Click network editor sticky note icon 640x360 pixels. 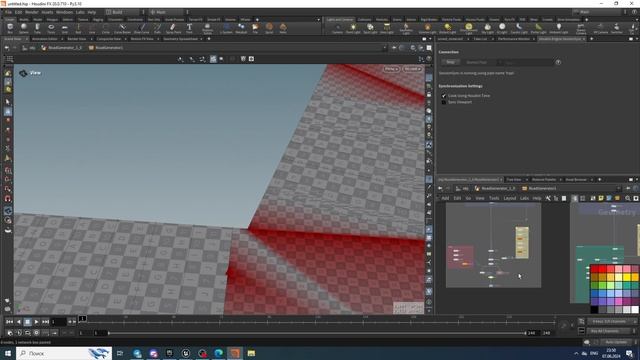[x=601, y=198]
